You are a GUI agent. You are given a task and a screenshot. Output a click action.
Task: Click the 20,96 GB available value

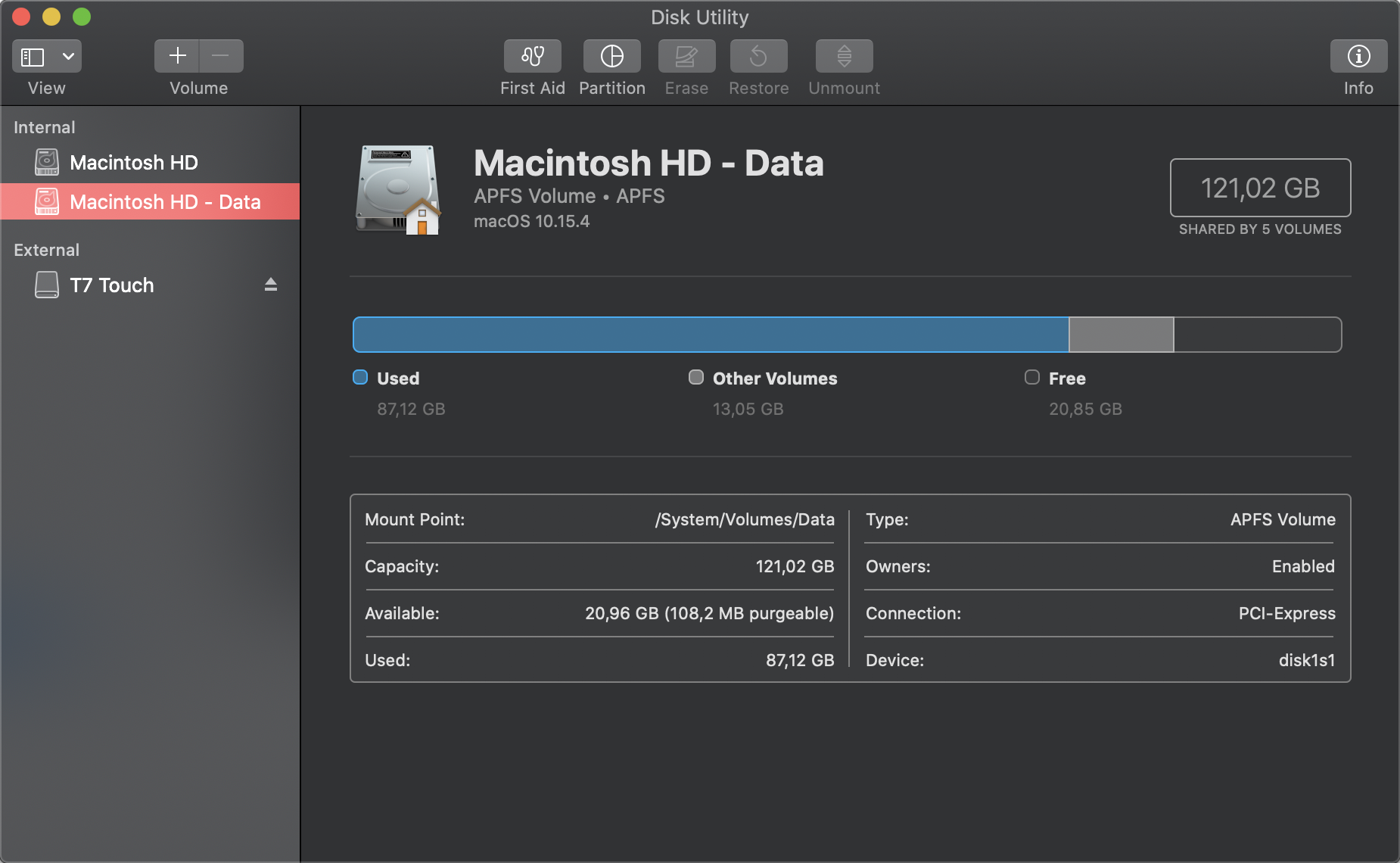click(x=709, y=613)
